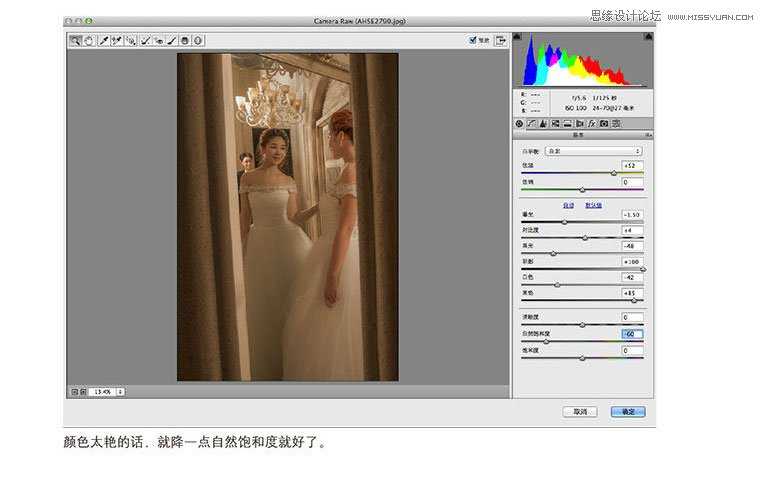The height and width of the screenshot is (480, 764).
Task: Open the HSL / Grayscale panel tab
Action: coord(555,124)
